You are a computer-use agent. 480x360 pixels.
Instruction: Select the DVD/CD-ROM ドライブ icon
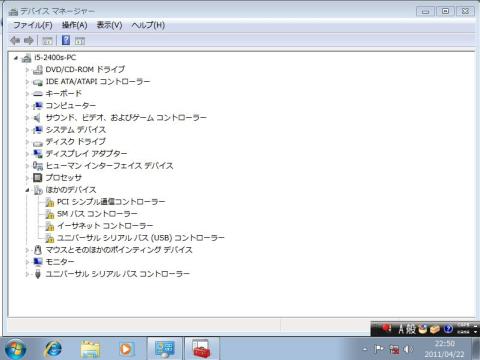click(38, 70)
